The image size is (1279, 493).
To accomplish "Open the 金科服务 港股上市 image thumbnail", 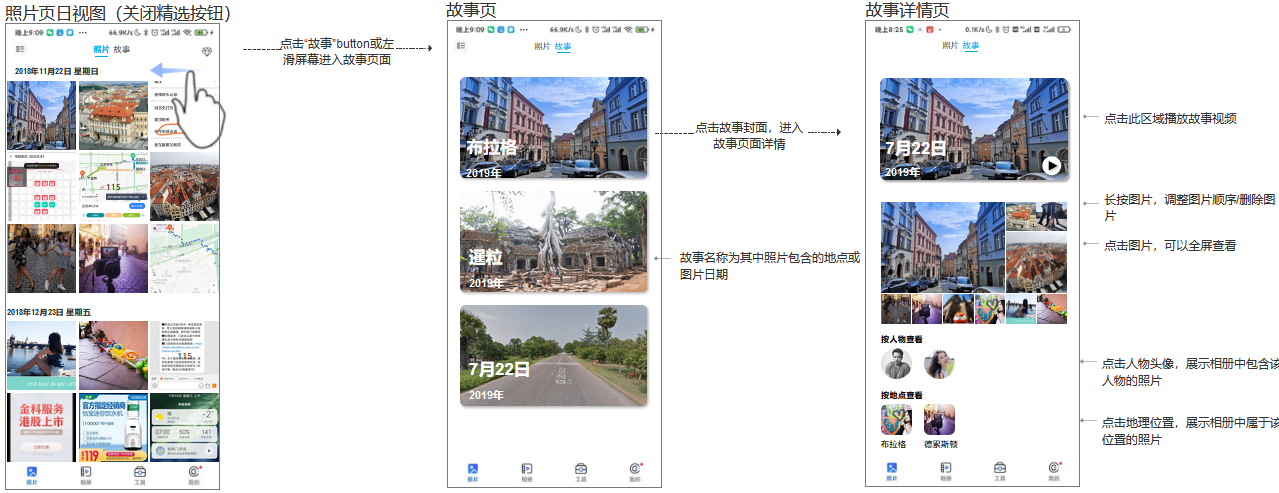I will pyautogui.click(x=41, y=426).
